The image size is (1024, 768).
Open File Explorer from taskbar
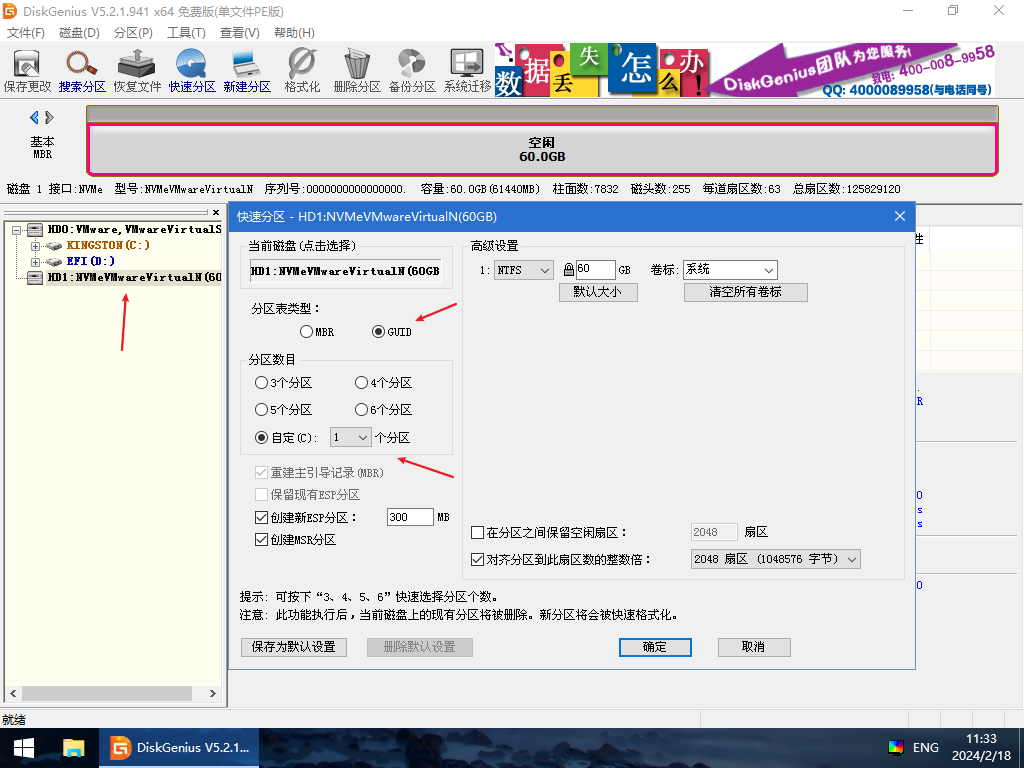point(74,748)
